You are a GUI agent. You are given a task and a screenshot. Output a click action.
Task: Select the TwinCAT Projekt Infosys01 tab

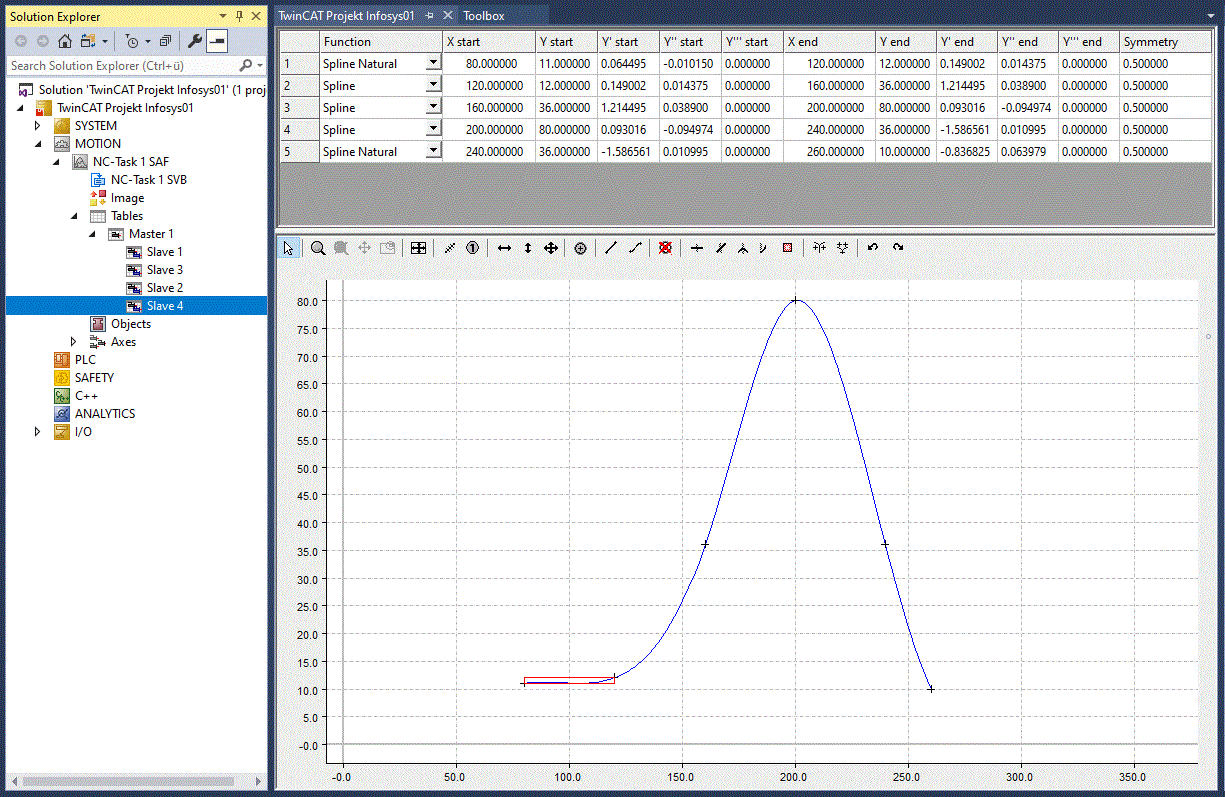[x=346, y=16]
